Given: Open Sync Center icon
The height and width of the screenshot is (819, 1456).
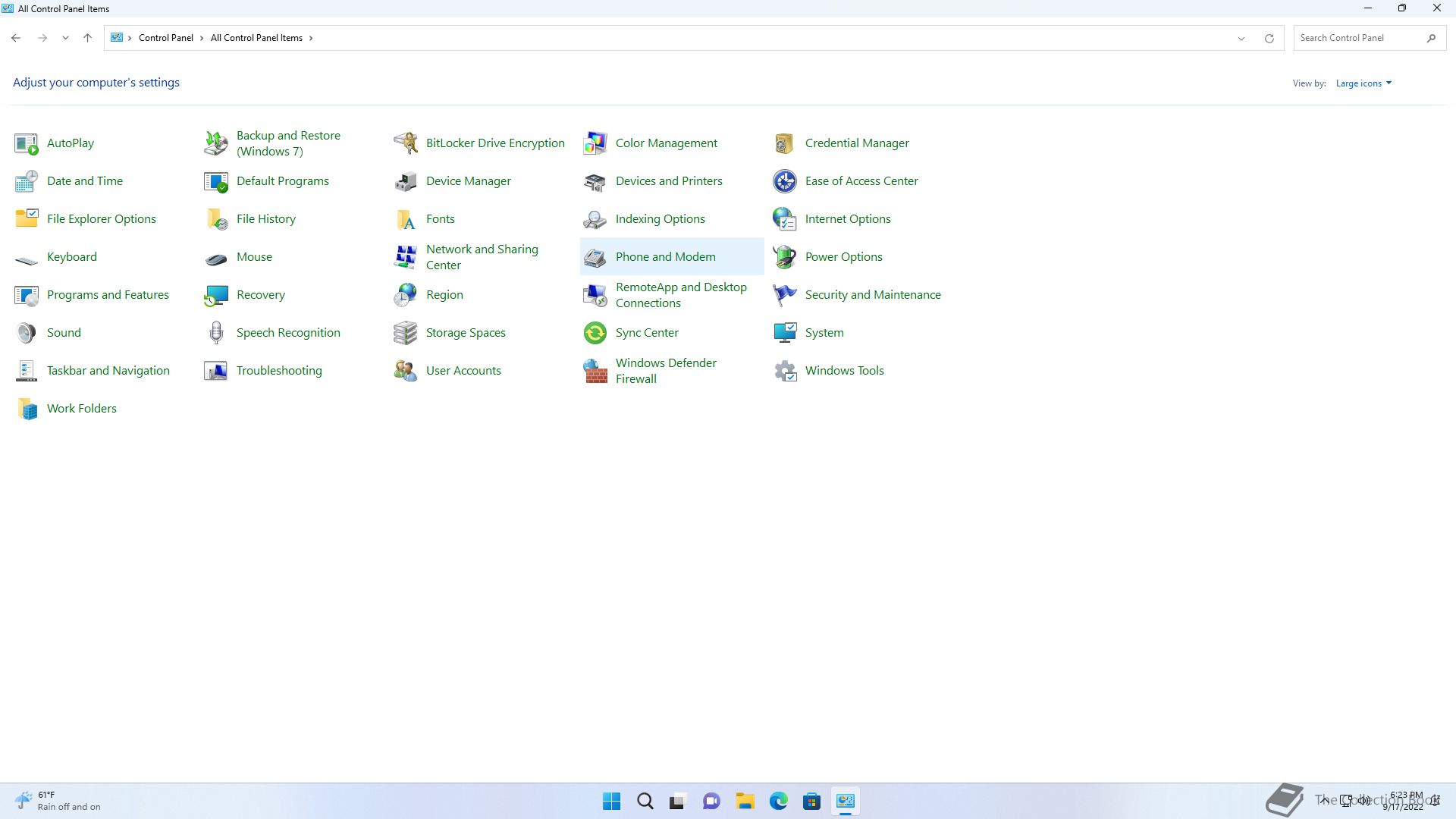Looking at the screenshot, I should pyautogui.click(x=595, y=333).
